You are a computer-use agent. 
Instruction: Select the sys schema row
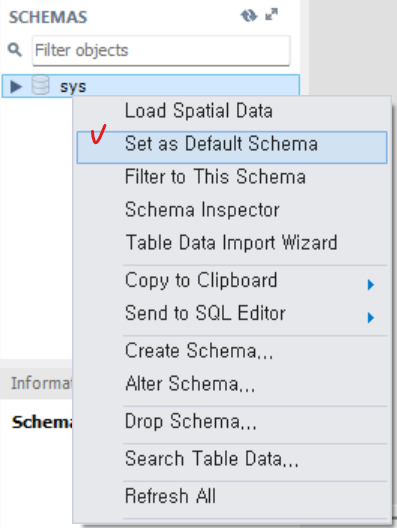151,86
